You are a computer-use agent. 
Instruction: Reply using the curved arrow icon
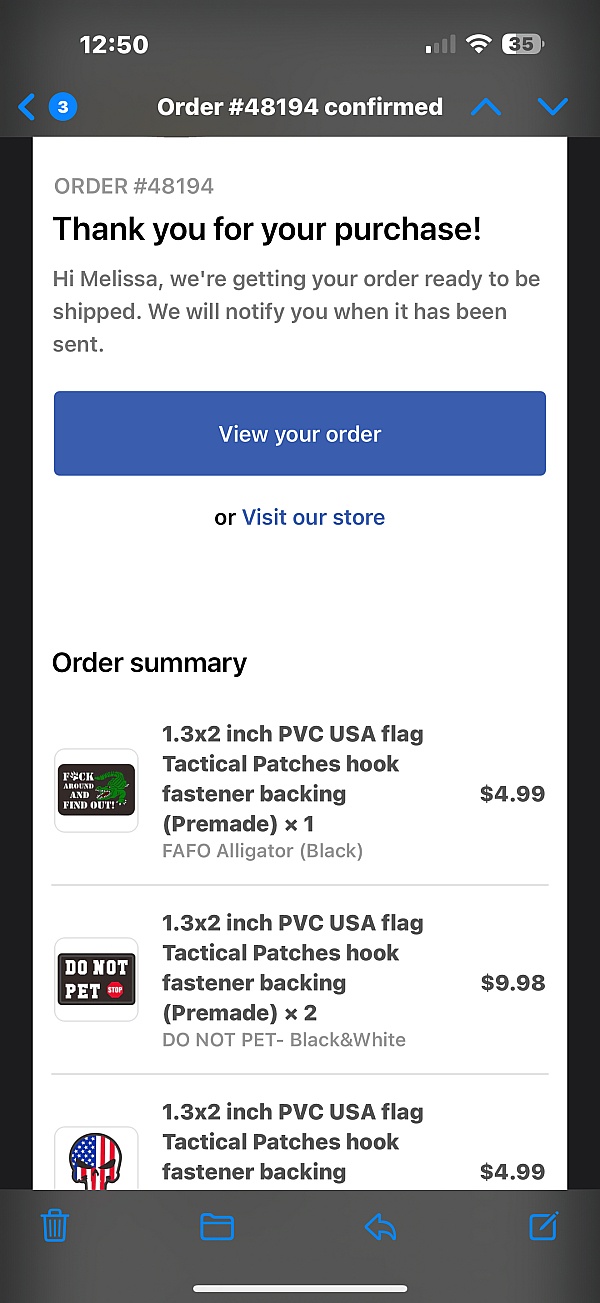[380, 1226]
